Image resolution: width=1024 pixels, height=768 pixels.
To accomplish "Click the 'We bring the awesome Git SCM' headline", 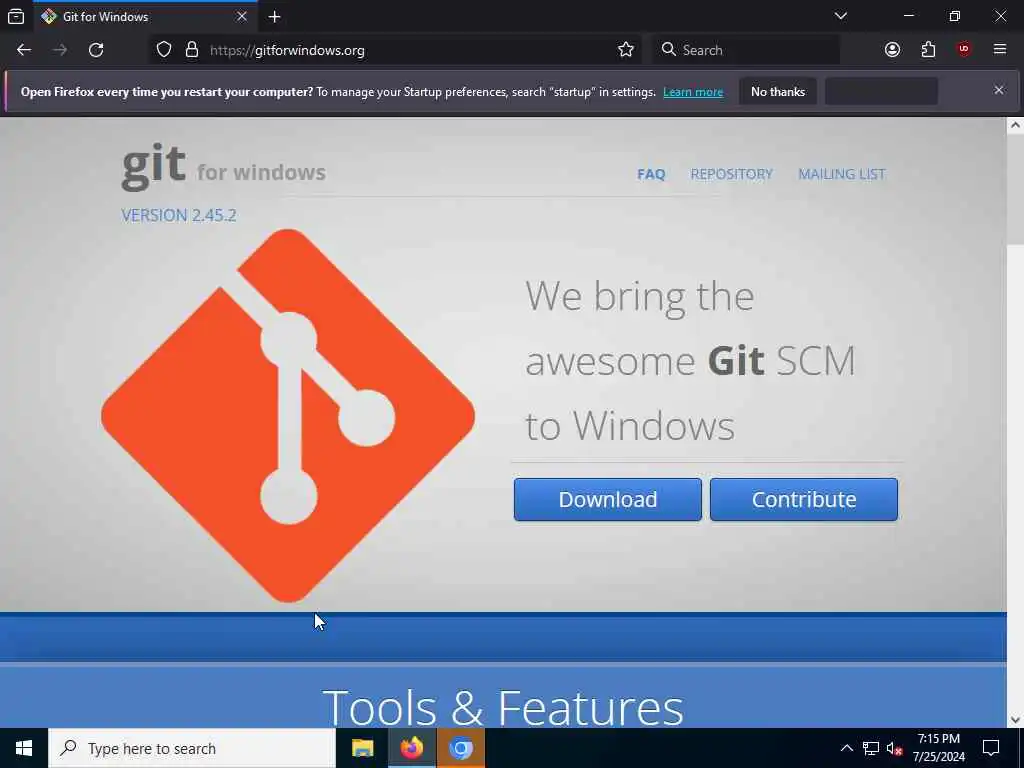I will coord(690,360).
